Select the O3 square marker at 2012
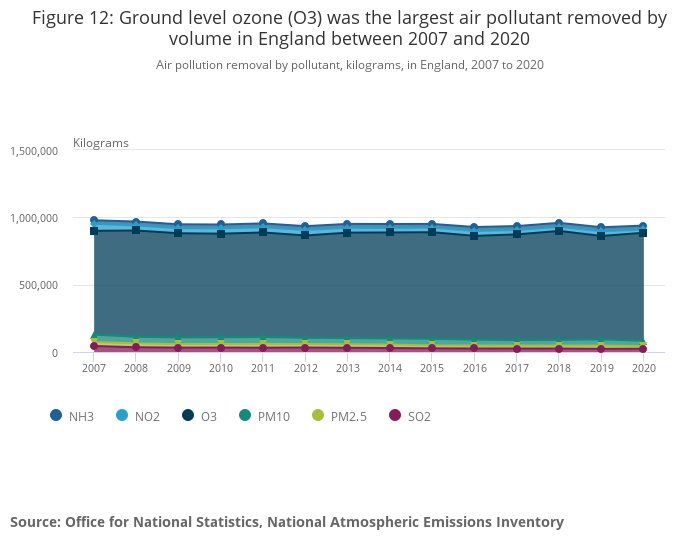The image size is (700, 549). (x=305, y=235)
